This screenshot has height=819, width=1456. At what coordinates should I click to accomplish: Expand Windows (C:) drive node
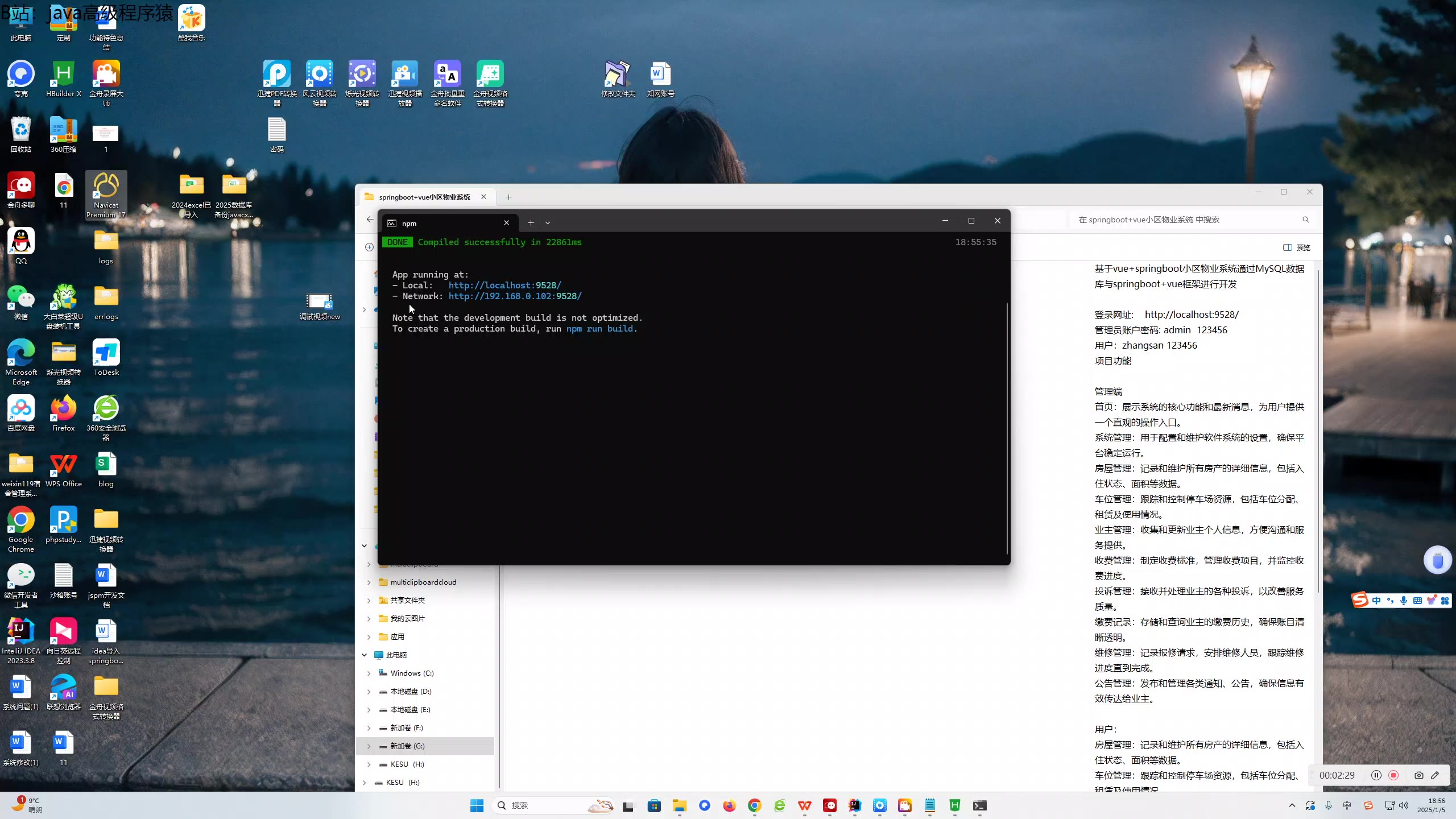point(369,673)
